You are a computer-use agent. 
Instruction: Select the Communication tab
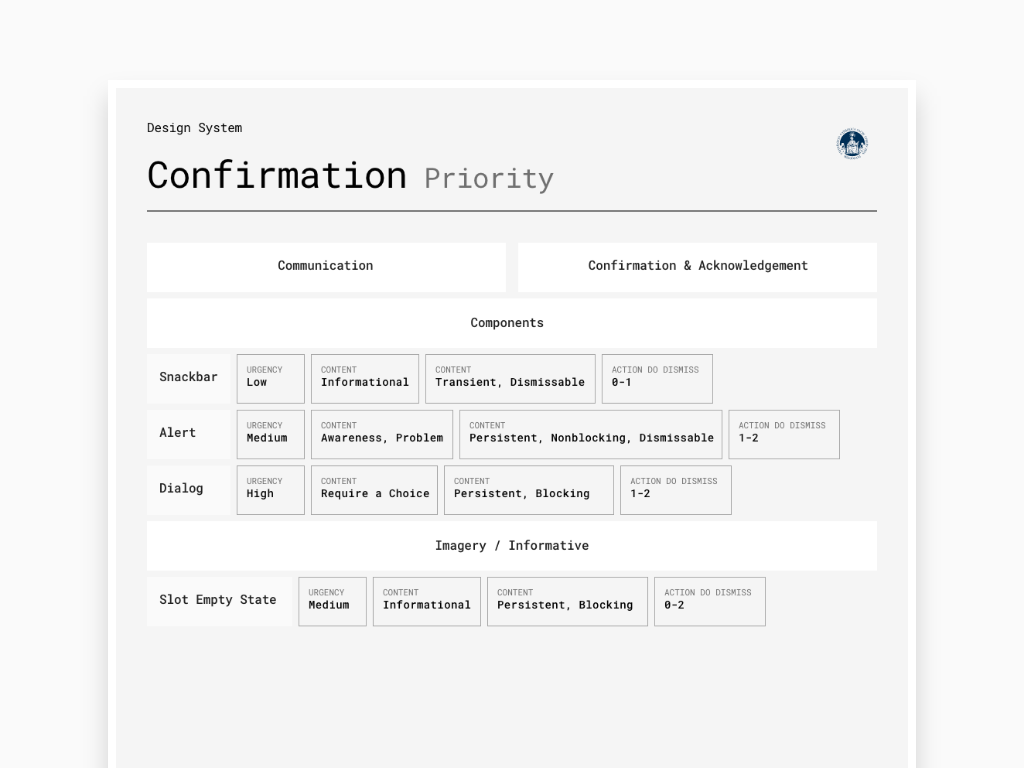click(326, 267)
